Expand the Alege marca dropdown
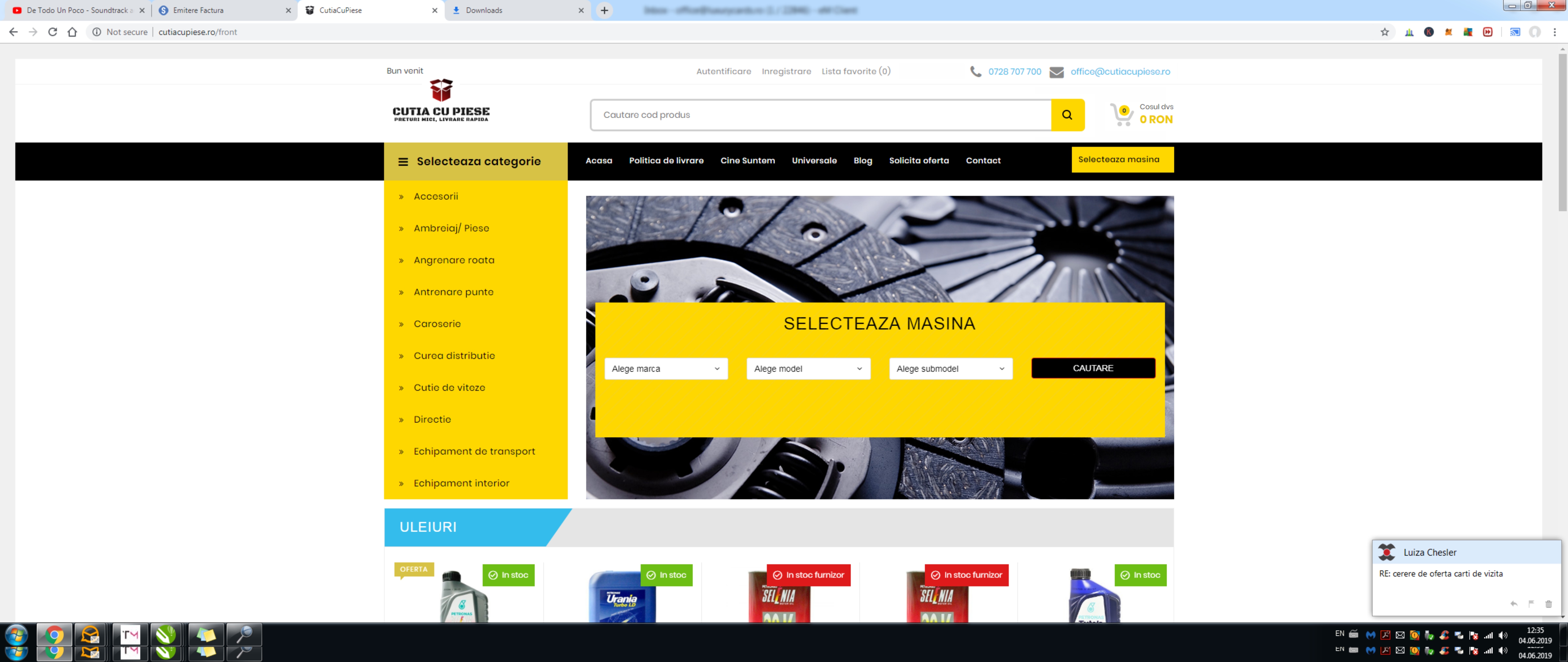The image size is (1568, 662). coord(666,369)
